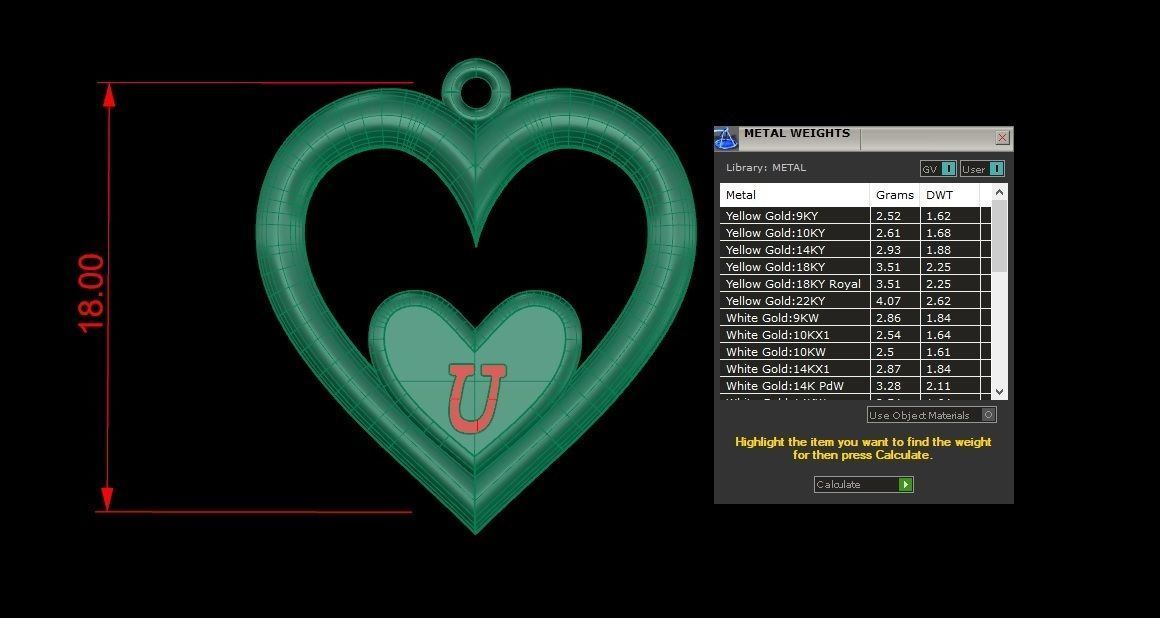
Task: Select the Yellow Gold:18KY row
Action: click(x=855, y=266)
